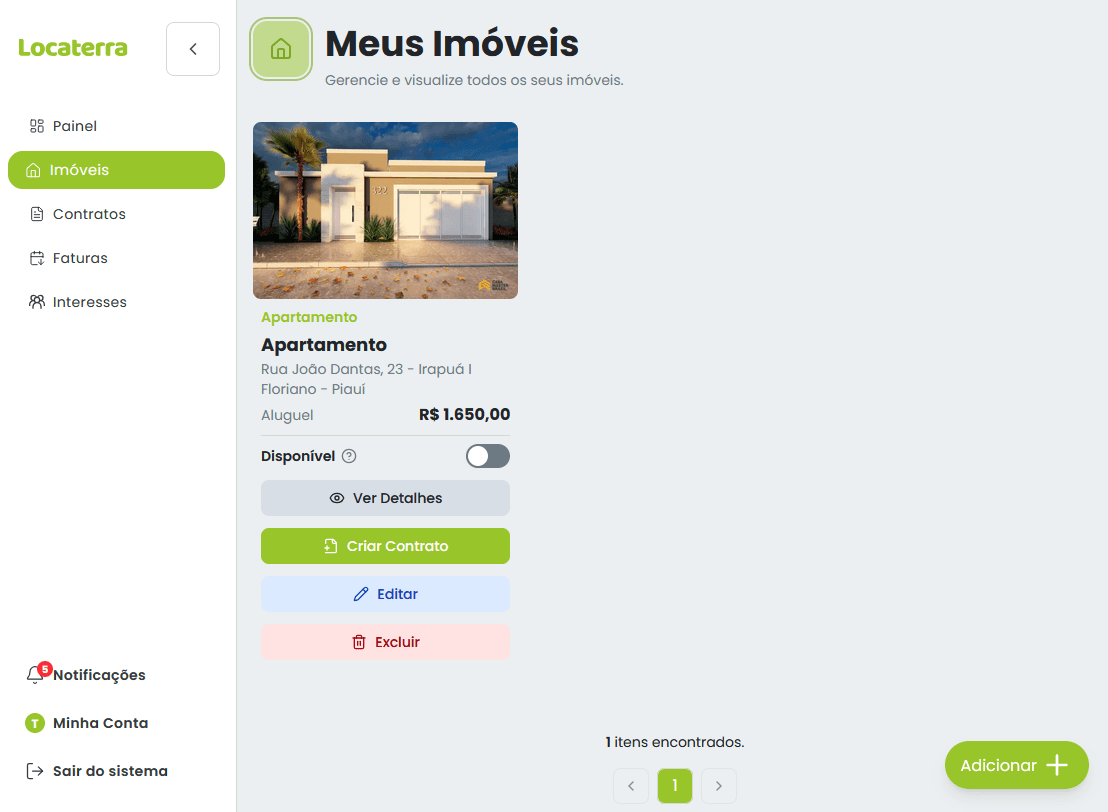The width and height of the screenshot is (1108, 812).
Task: Click the Ver Detalhes button
Action: tap(385, 498)
